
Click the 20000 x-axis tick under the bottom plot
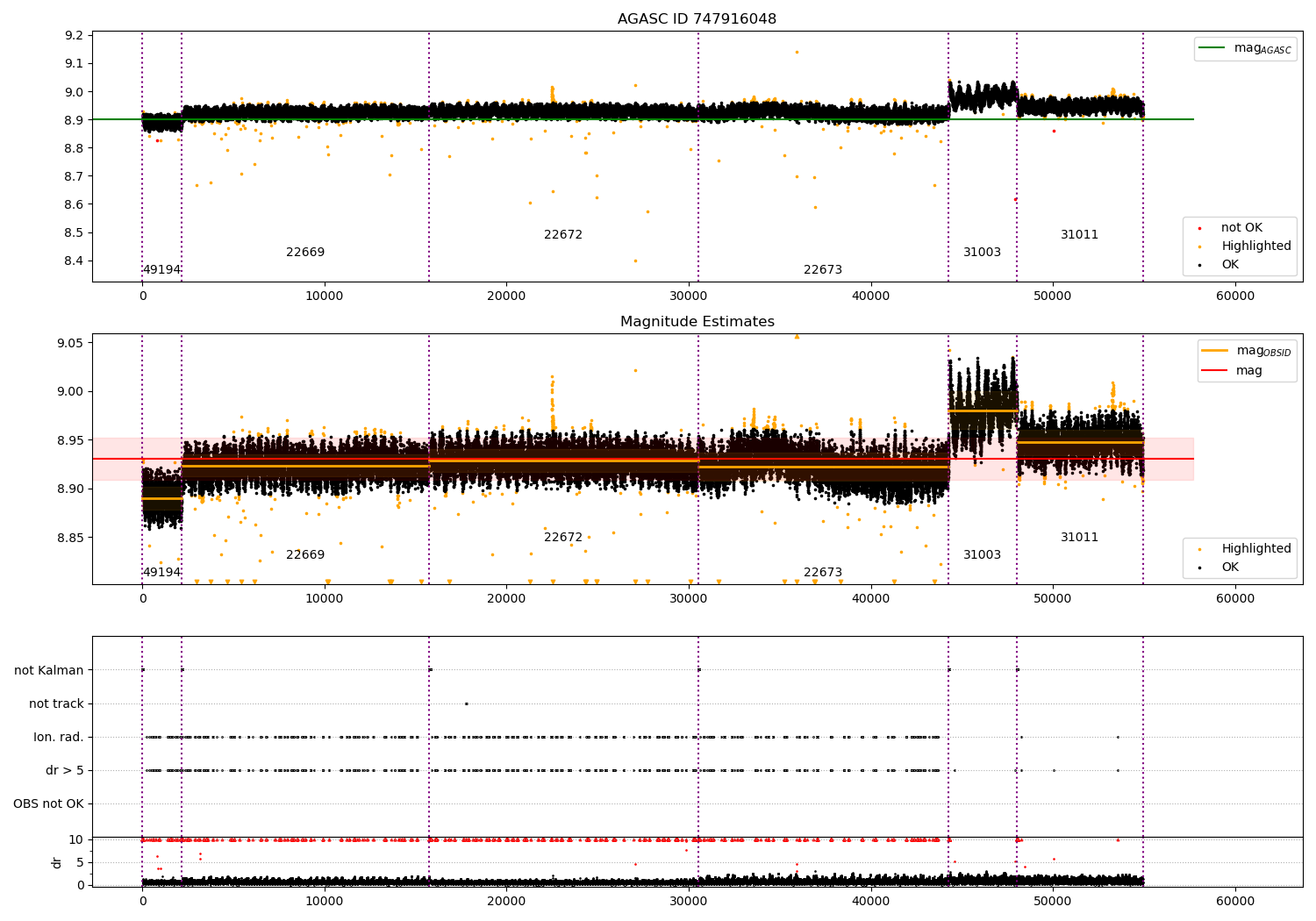pos(506,902)
